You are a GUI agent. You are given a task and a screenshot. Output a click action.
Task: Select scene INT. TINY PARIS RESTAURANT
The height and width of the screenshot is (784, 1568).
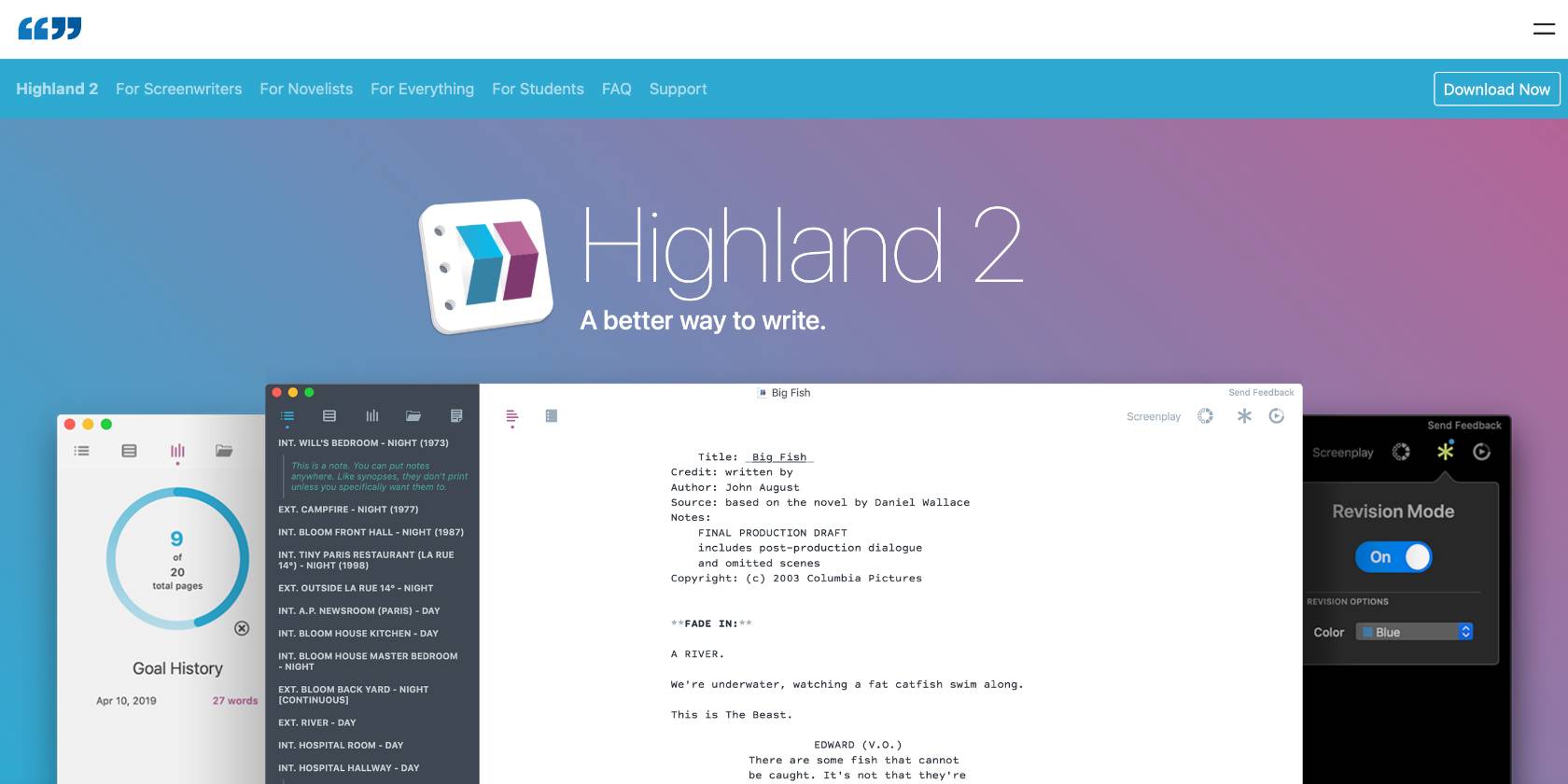click(366, 560)
